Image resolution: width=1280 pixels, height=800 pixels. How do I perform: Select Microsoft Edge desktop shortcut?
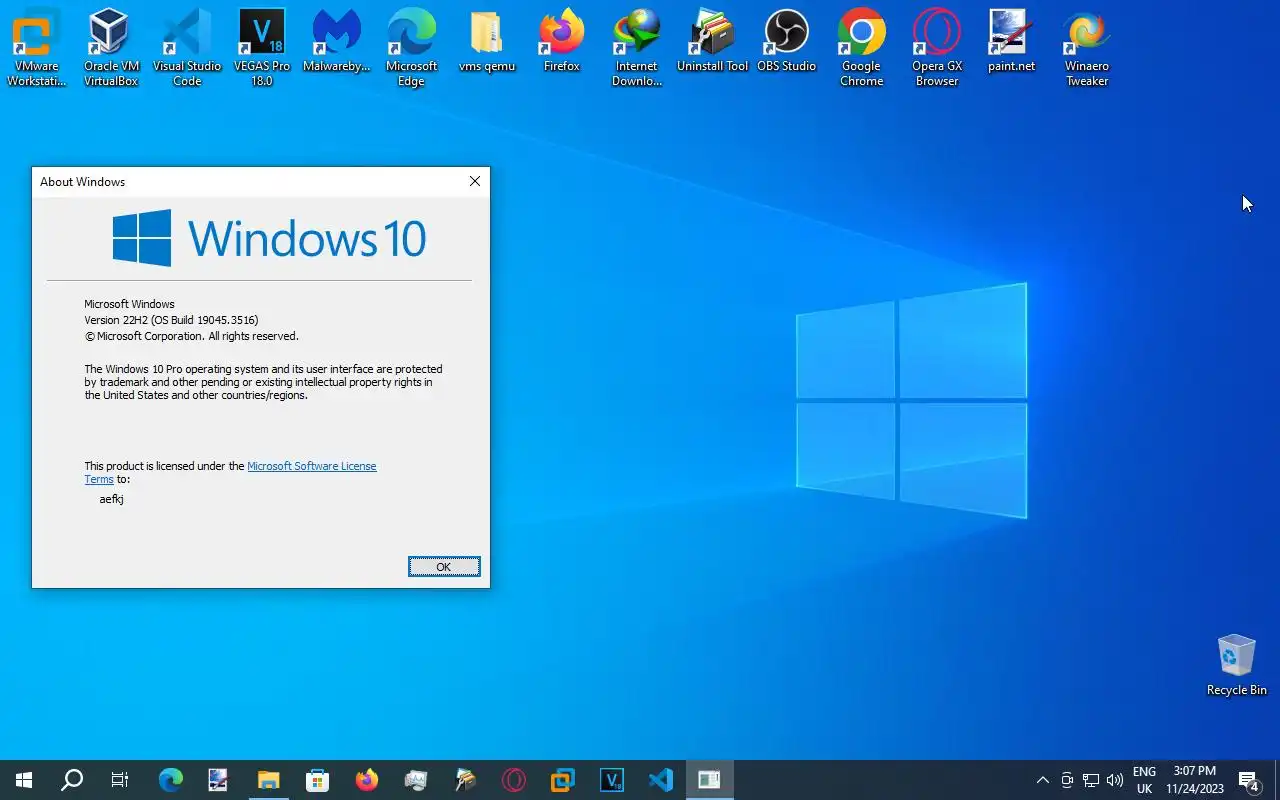click(x=411, y=47)
